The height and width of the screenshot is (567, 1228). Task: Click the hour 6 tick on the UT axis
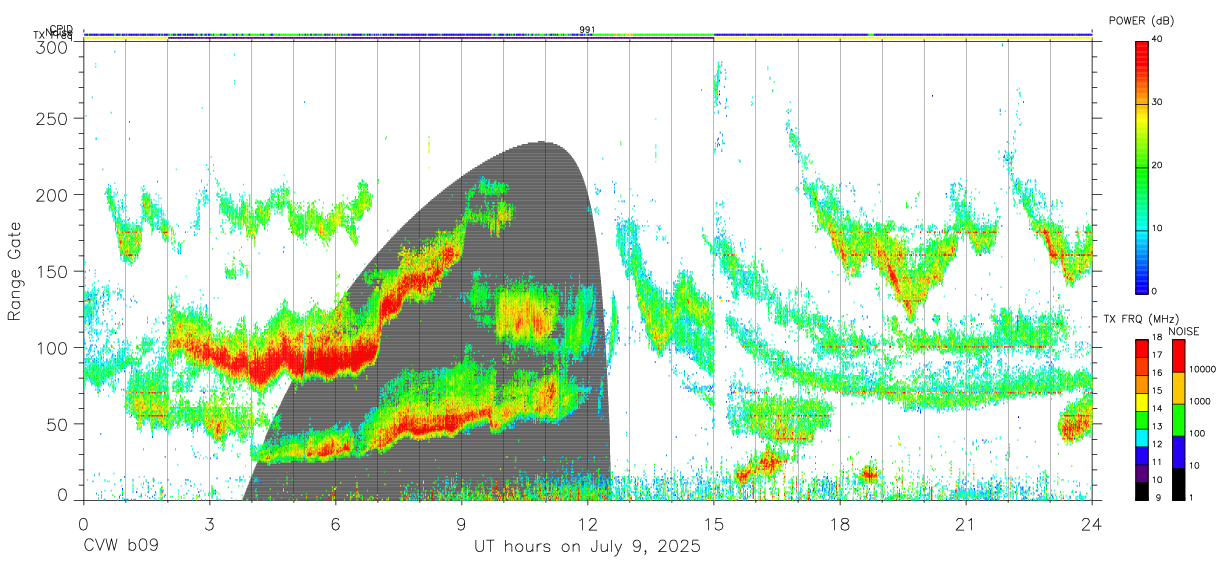(335, 524)
